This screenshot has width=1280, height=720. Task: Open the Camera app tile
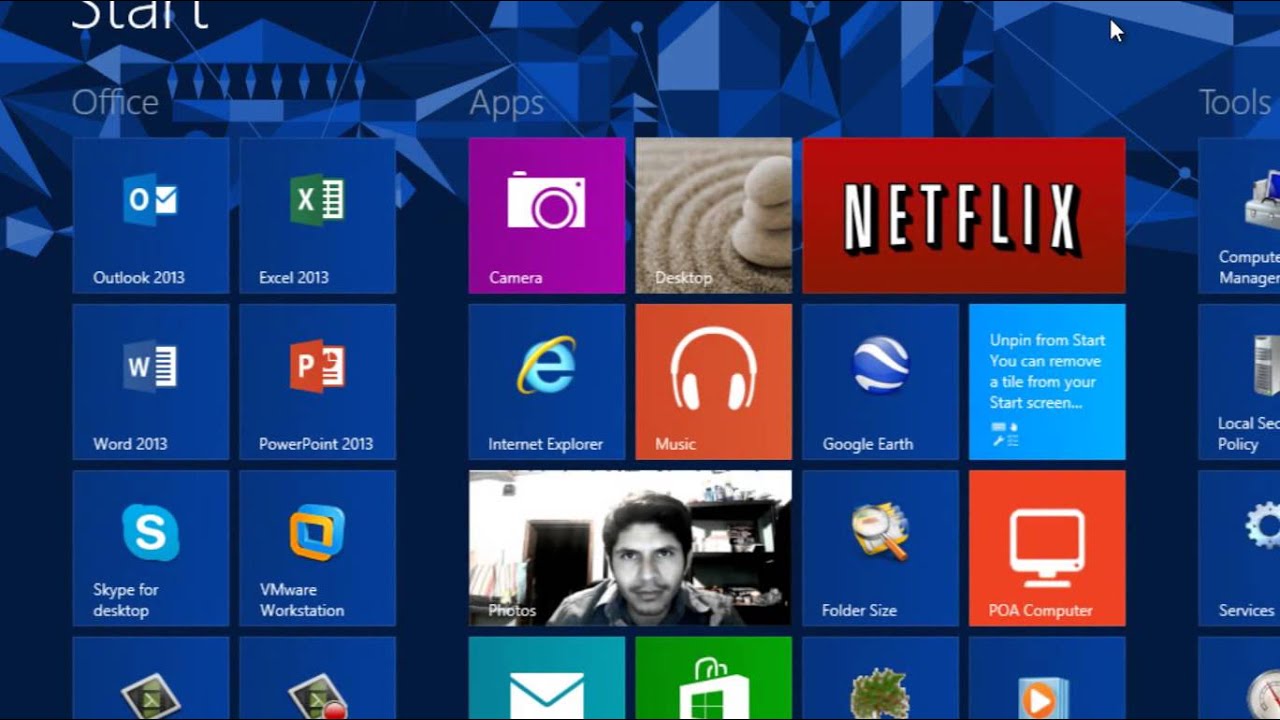click(546, 215)
